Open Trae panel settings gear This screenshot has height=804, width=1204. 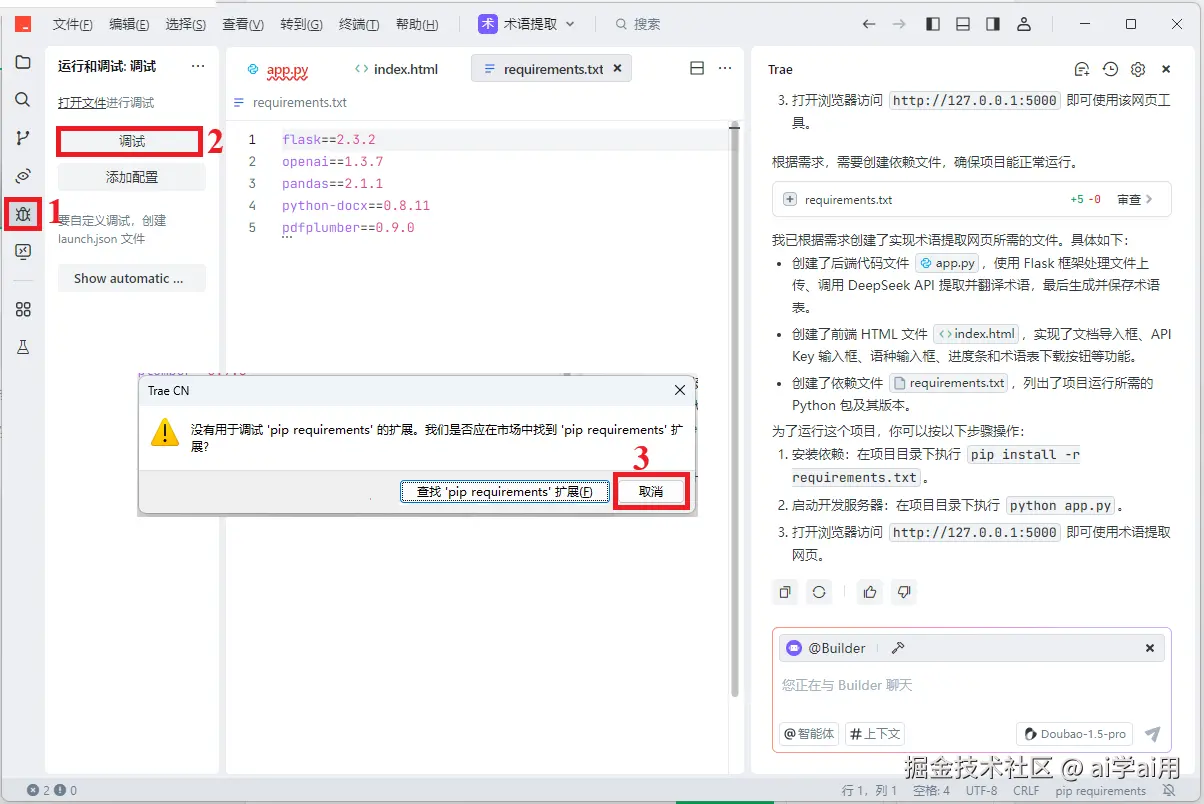pos(1138,69)
